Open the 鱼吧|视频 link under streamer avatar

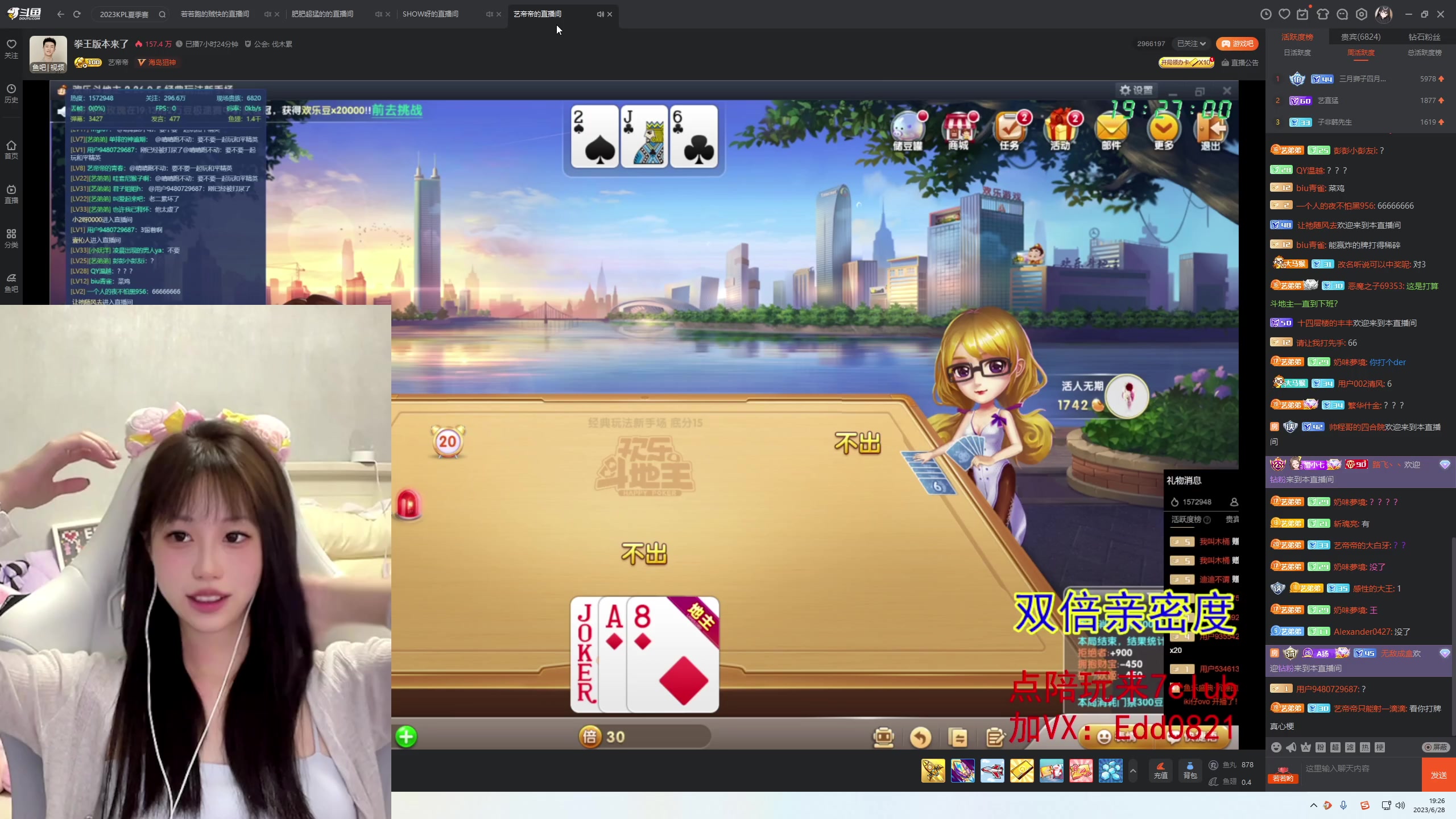(x=48, y=67)
